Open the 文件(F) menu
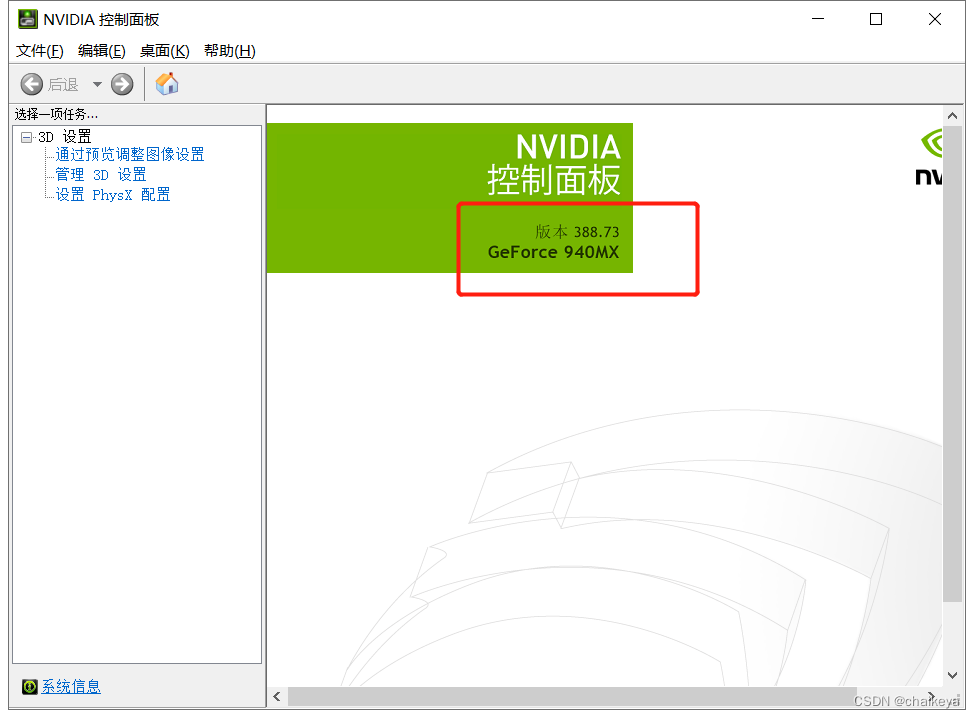Image resolution: width=974 pixels, height=718 pixels. click(x=40, y=51)
